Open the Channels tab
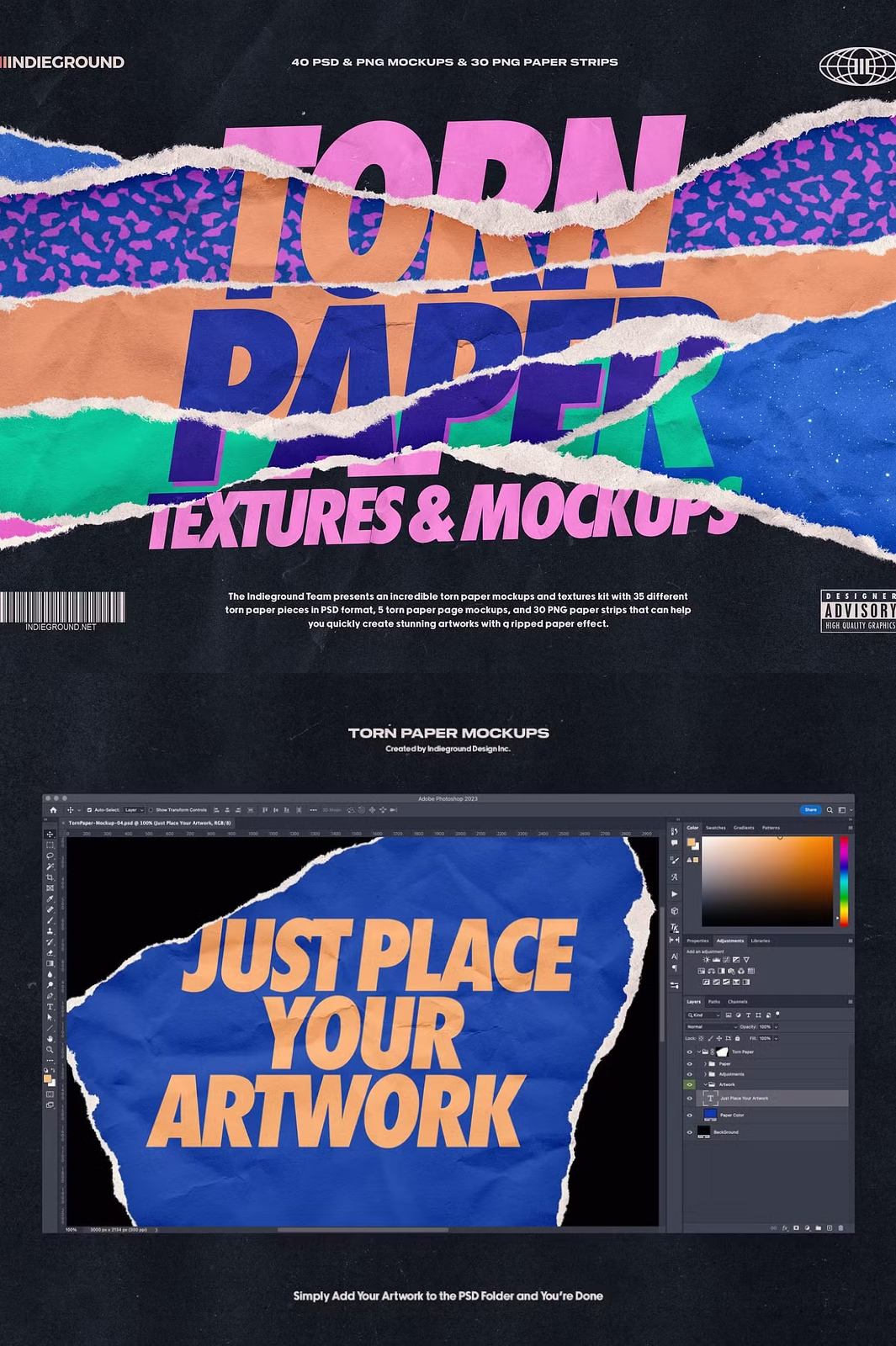The height and width of the screenshot is (1346, 896). 737,1002
